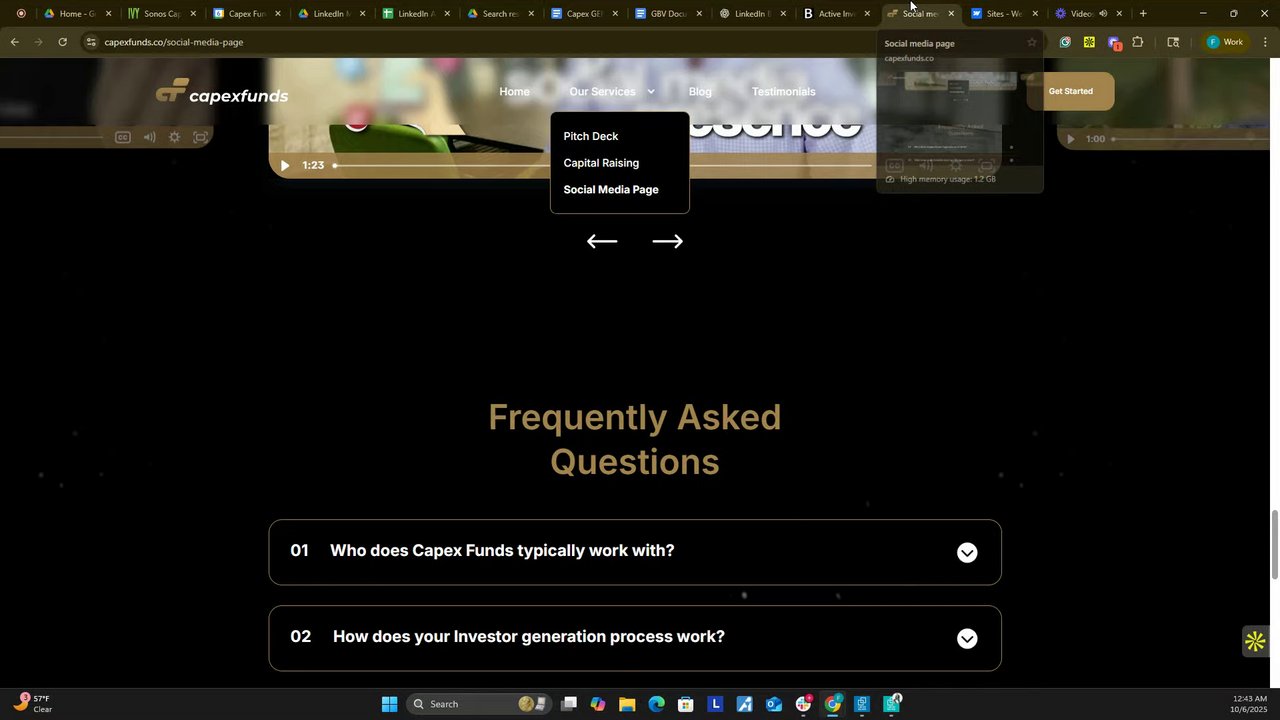Select Social Media Page menu entry
Screen dimensions: 1280x720
(611, 190)
